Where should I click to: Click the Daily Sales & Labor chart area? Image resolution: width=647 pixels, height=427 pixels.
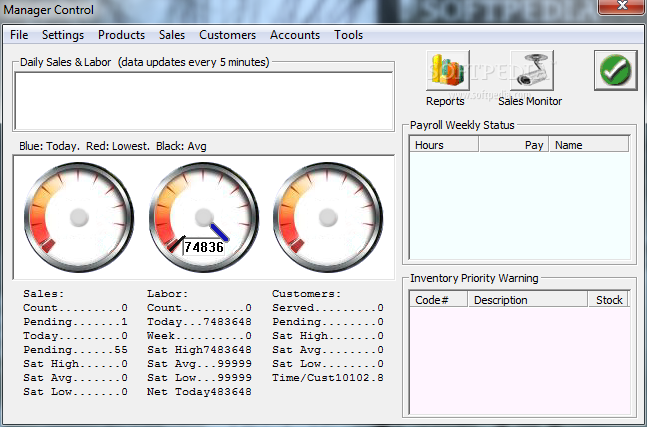204,101
